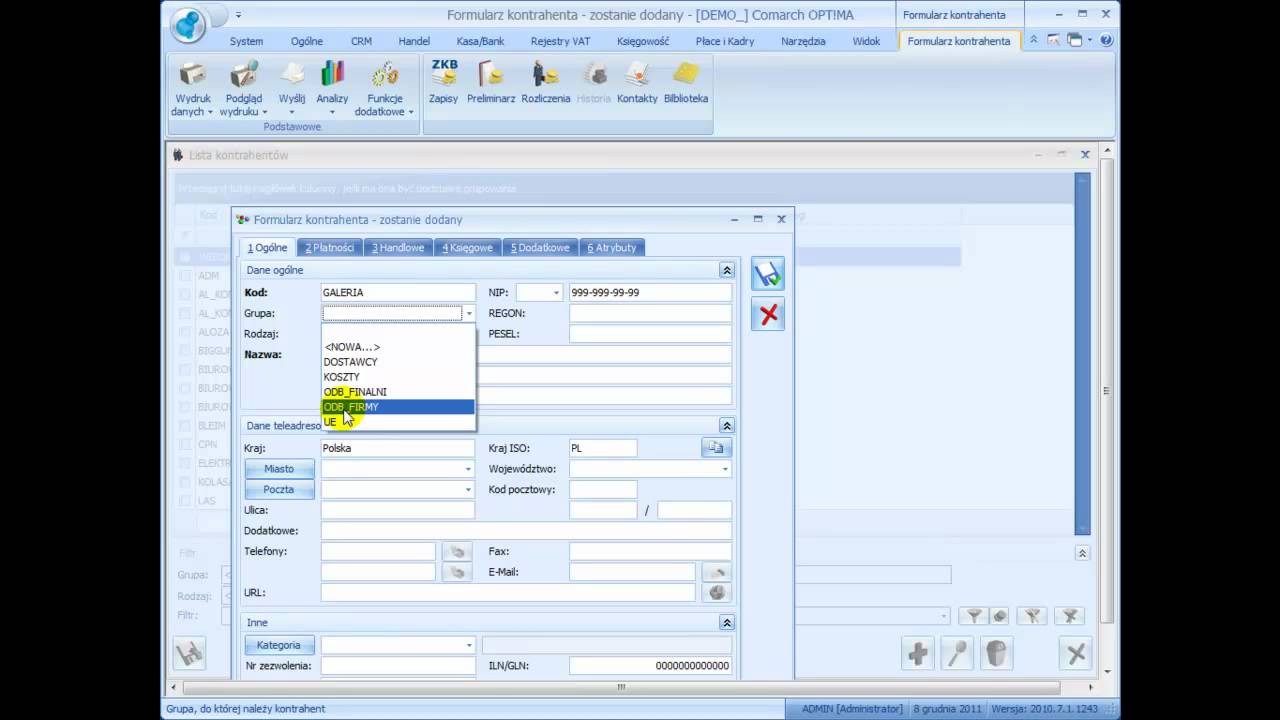This screenshot has width=1280, height=720.
Task: Switch to the 3 Handlowe tab
Action: 398,247
